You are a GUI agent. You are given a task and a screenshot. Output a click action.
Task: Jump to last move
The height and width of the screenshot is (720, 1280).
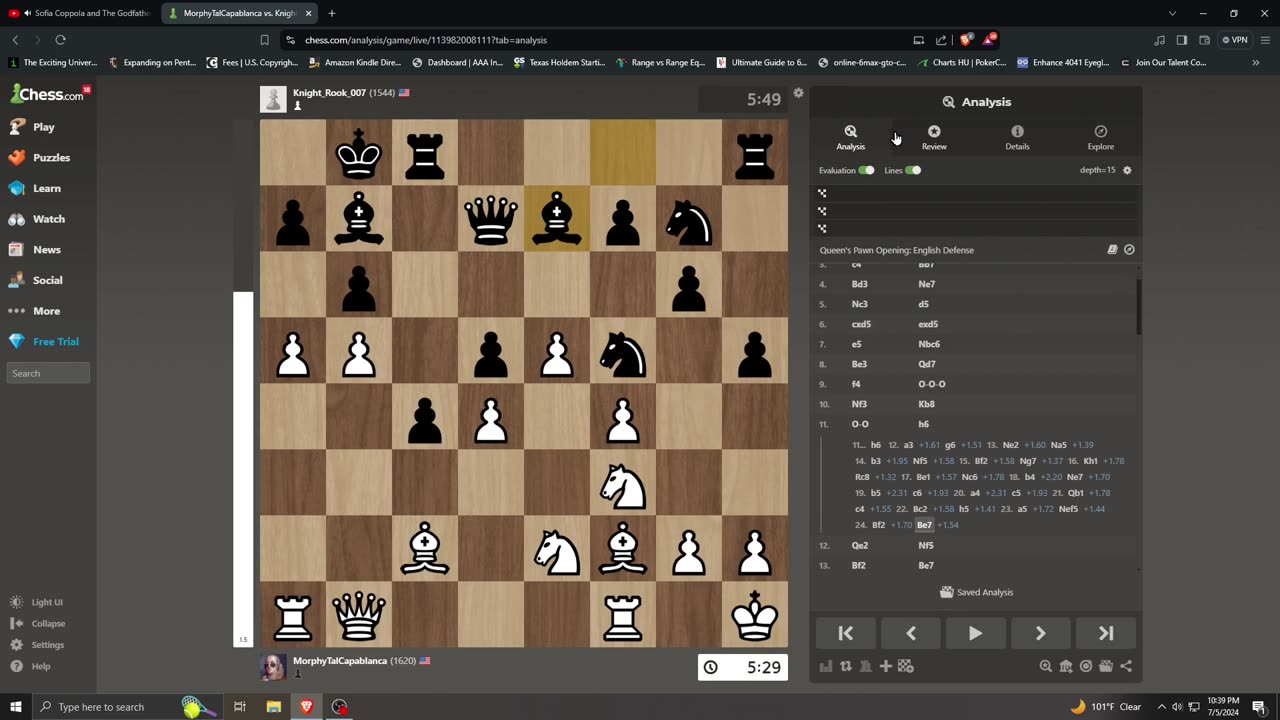(1106, 633)
